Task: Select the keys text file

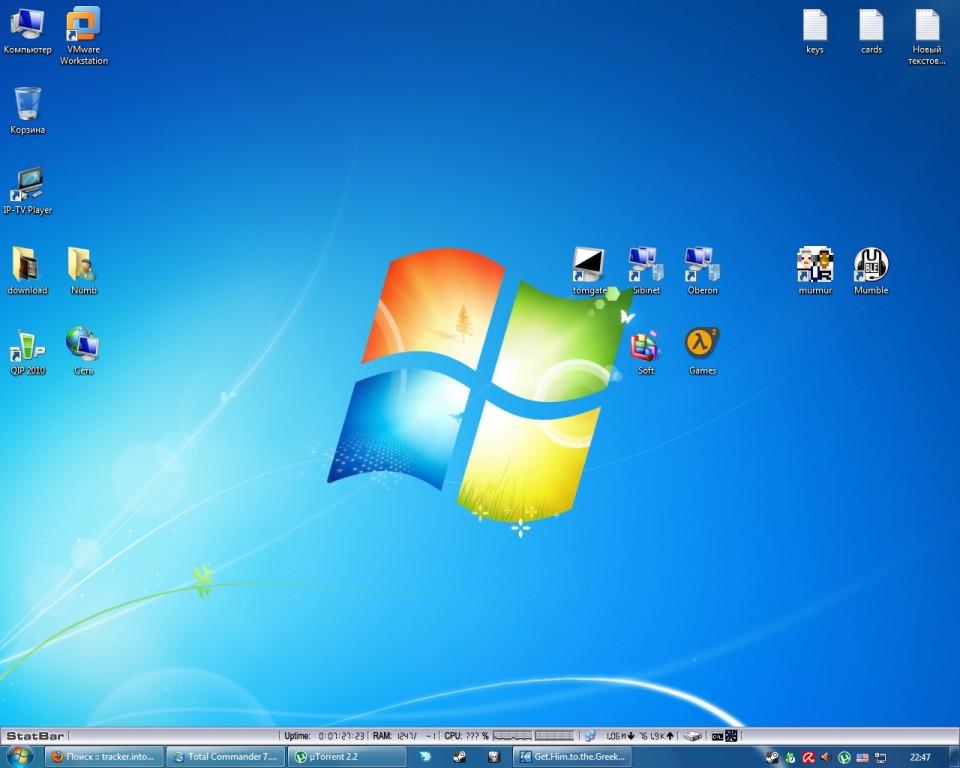Action: click(815, 31)
